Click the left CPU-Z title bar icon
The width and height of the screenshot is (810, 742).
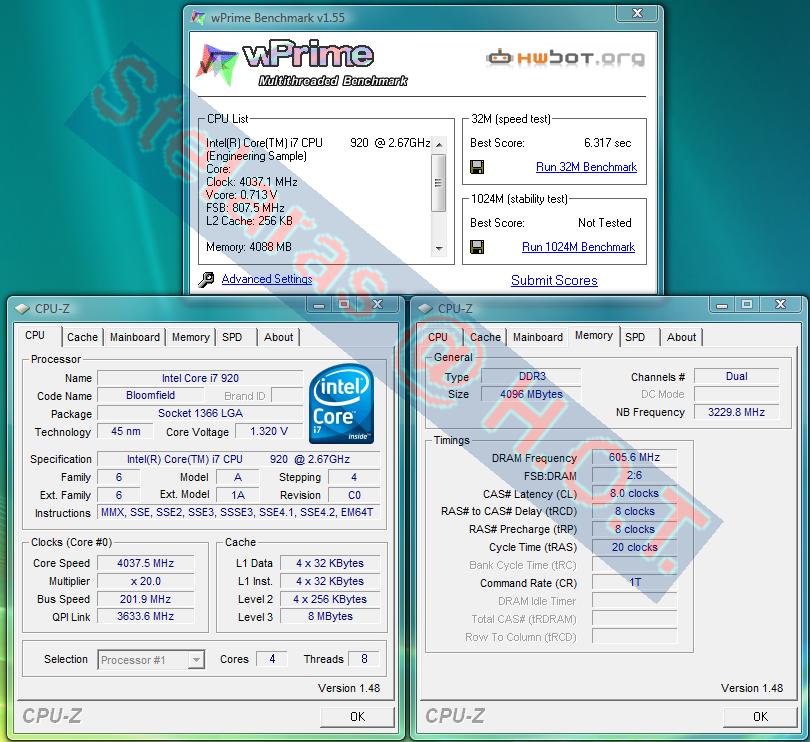22,308
